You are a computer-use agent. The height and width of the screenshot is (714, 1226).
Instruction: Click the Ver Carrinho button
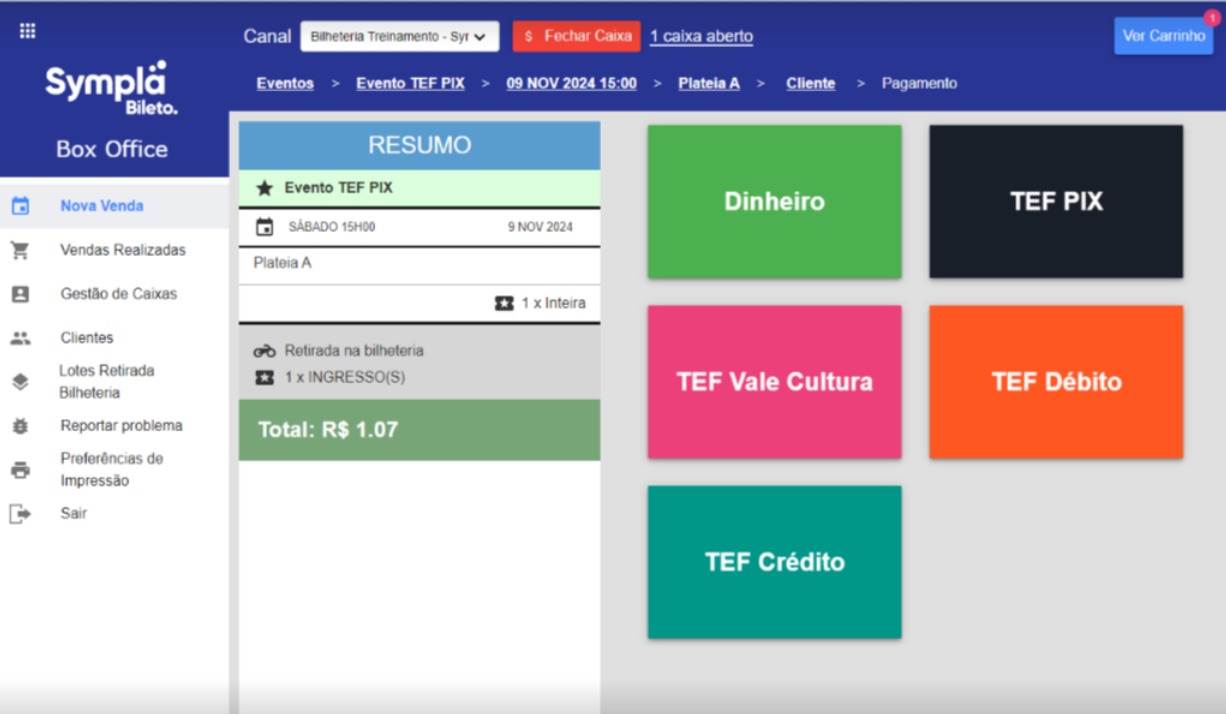tap(1164, 36)
